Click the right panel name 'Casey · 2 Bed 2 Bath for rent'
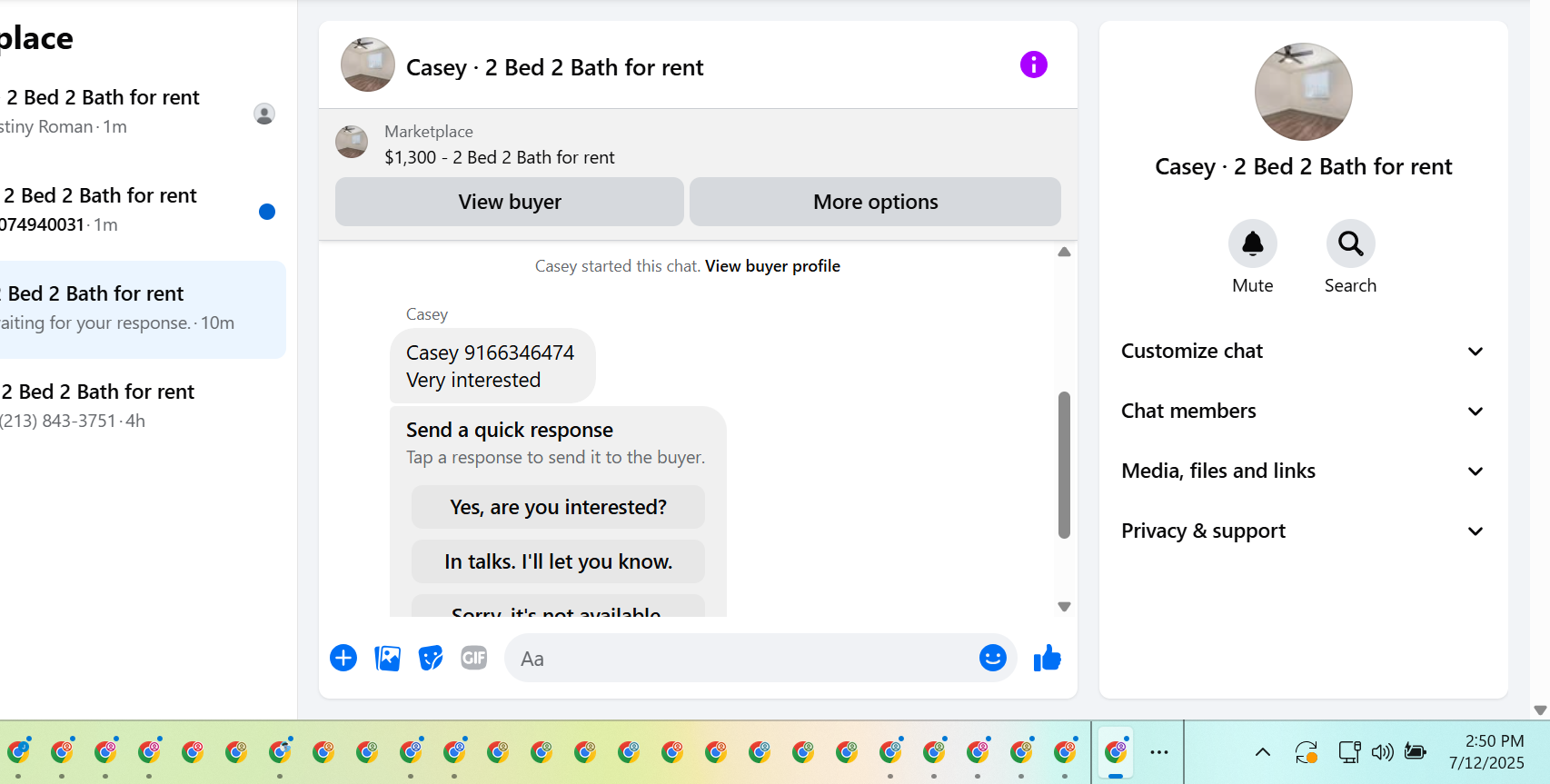 pos(1304,166)
